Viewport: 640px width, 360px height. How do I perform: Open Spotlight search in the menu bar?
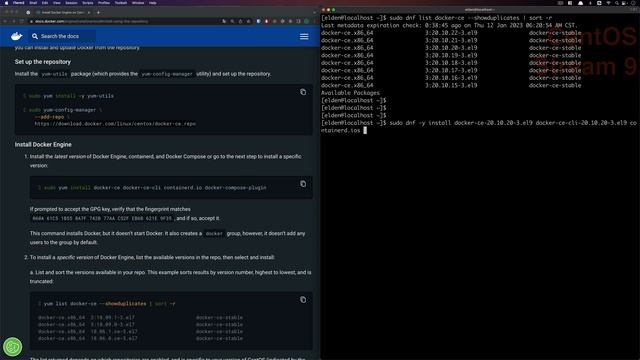617,3
